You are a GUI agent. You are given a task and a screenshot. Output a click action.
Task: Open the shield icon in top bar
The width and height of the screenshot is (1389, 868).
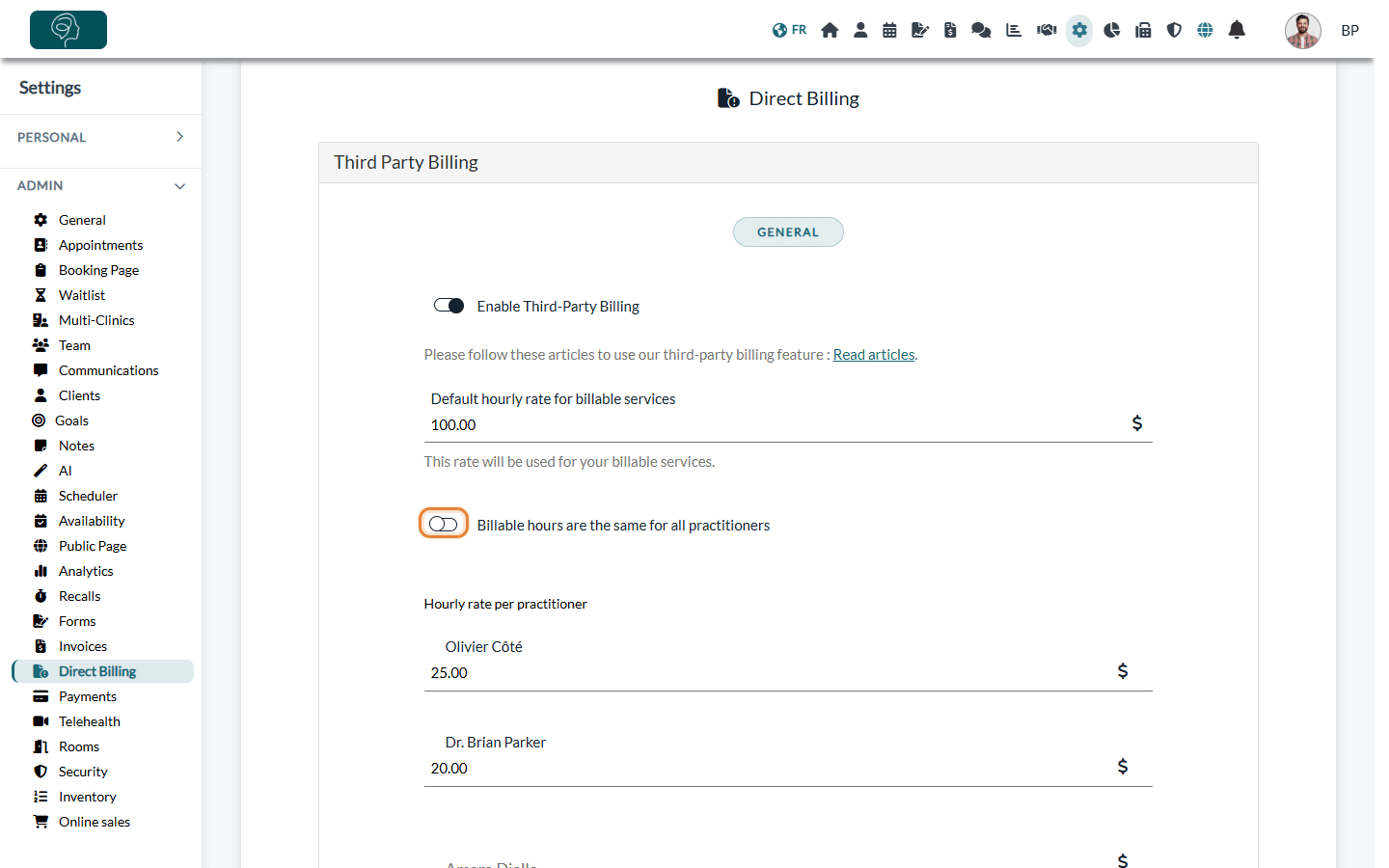point(1174,30)
